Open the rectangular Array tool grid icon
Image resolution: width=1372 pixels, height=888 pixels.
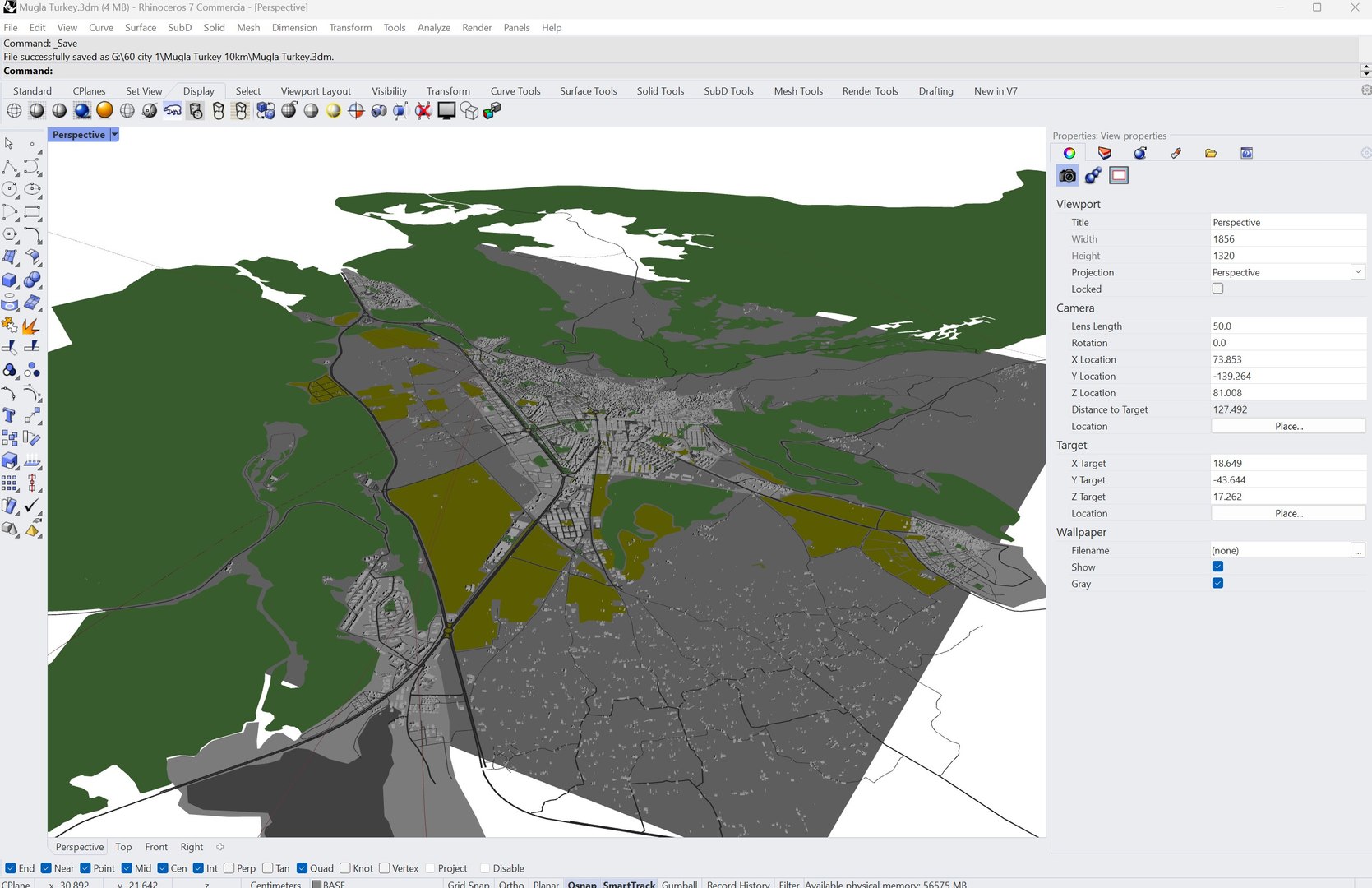pos(10,483)
